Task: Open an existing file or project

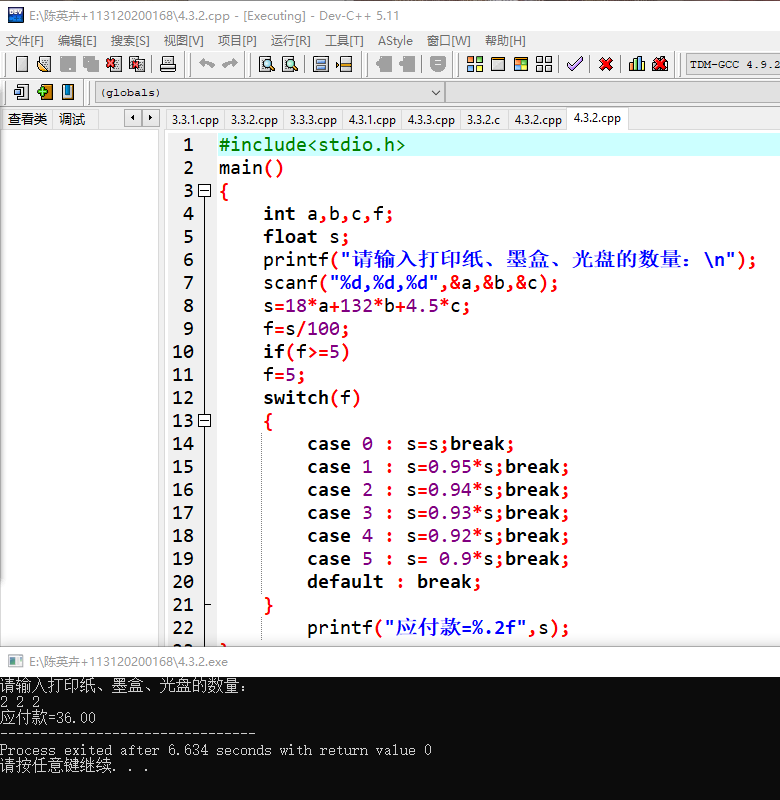Action: (x=44, y=64)
